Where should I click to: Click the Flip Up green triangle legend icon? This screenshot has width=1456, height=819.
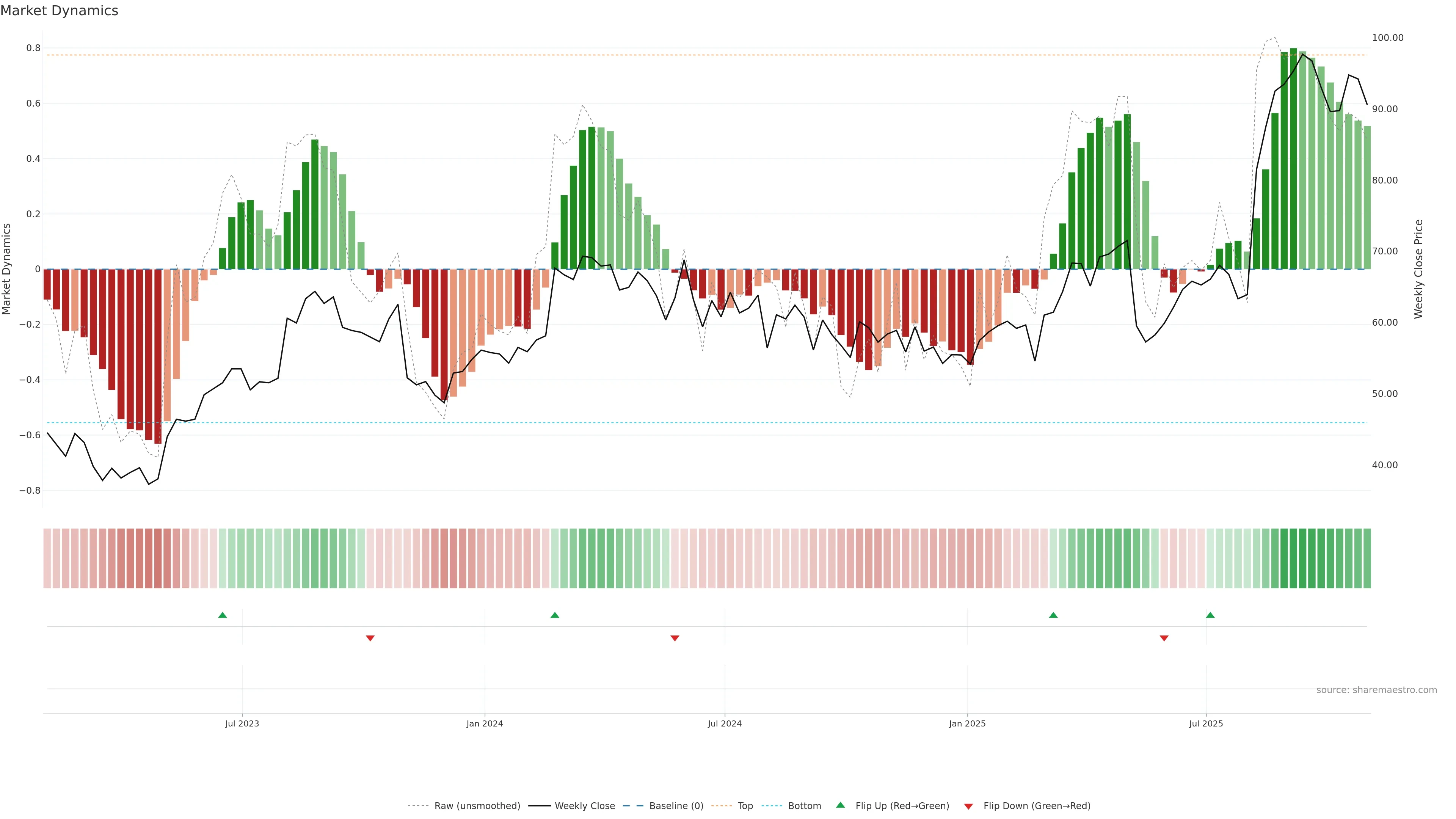(841, 805)
